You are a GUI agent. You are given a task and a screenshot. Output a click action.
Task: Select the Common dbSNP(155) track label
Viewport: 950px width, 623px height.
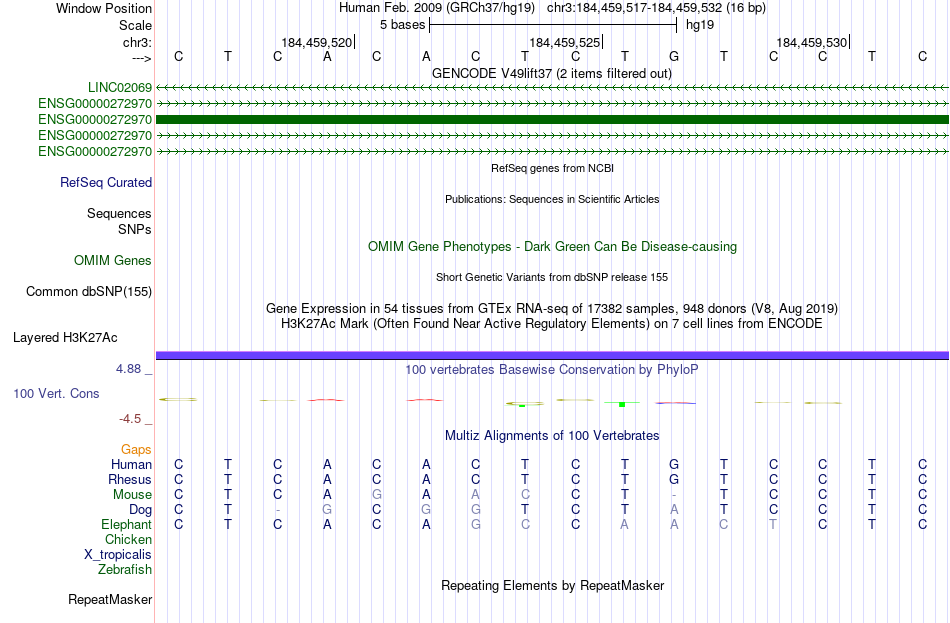coord(88,292)
